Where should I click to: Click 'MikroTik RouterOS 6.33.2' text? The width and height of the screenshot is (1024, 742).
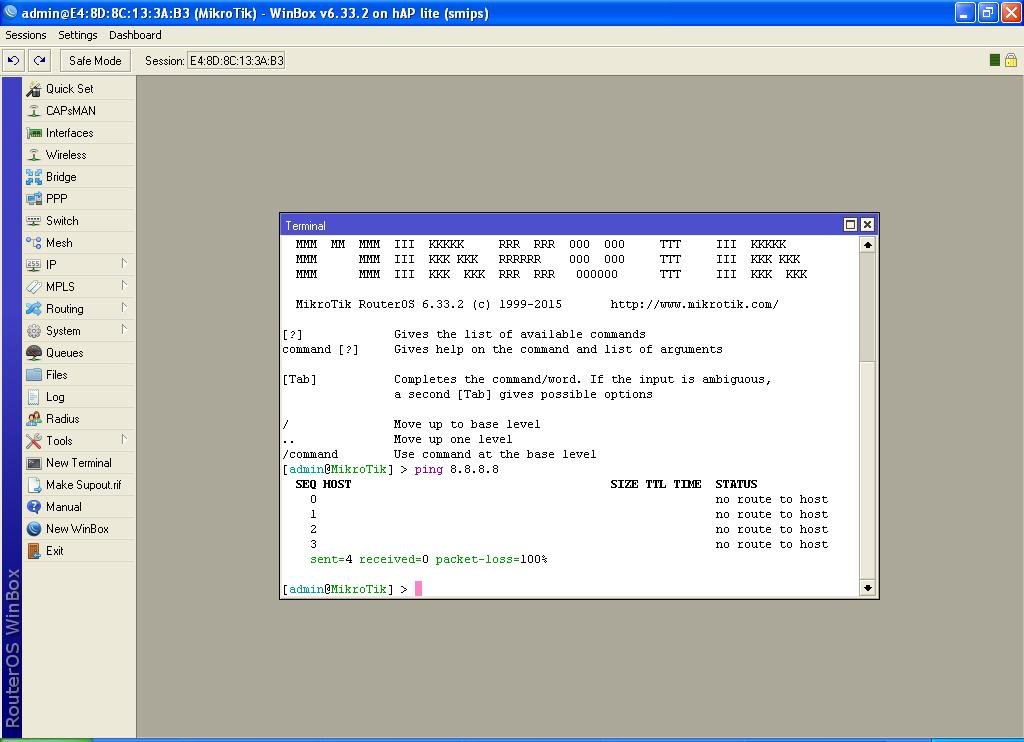point(379,304)
